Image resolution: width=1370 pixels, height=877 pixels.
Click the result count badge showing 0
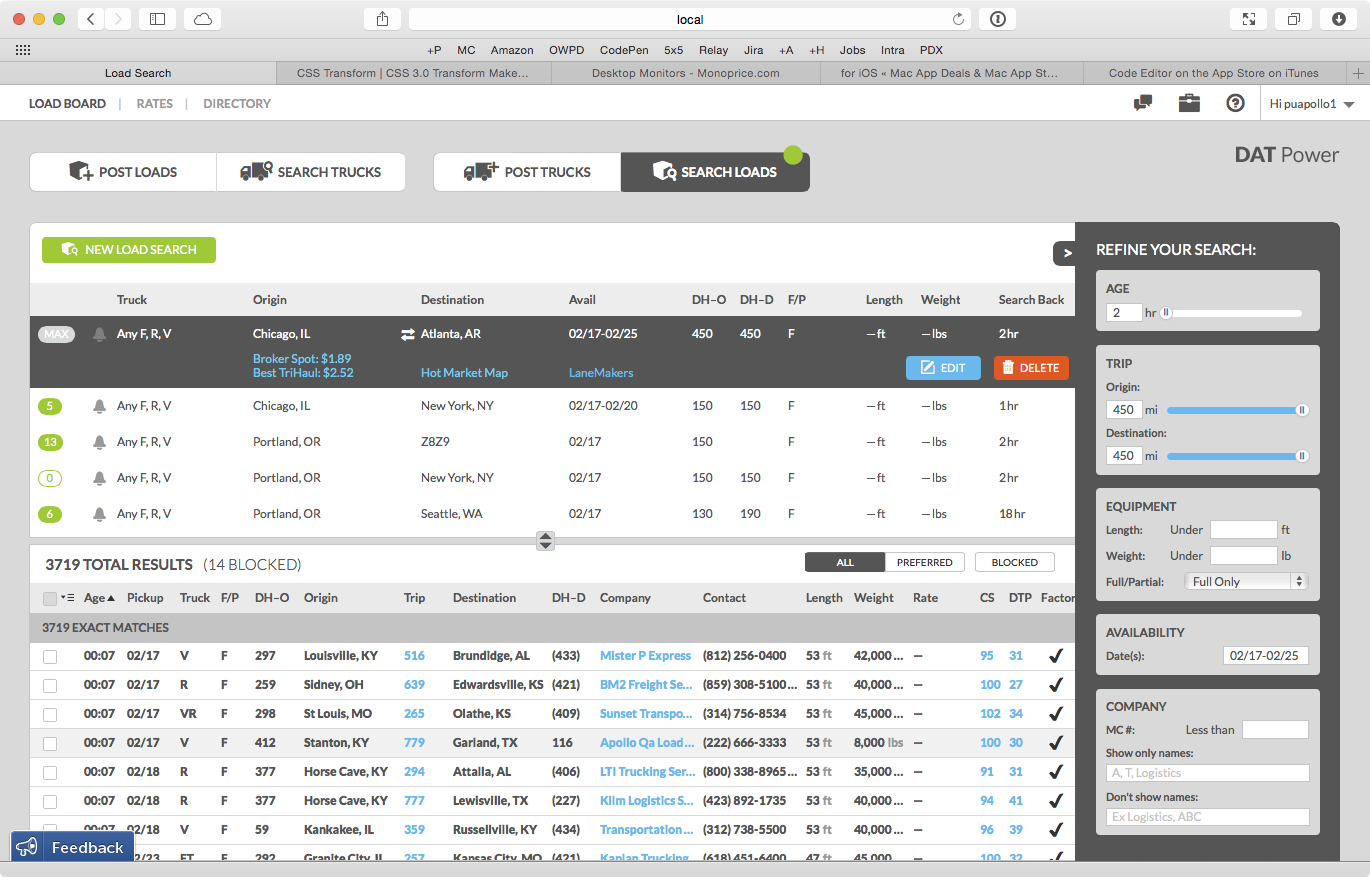(x=49, y=478)
